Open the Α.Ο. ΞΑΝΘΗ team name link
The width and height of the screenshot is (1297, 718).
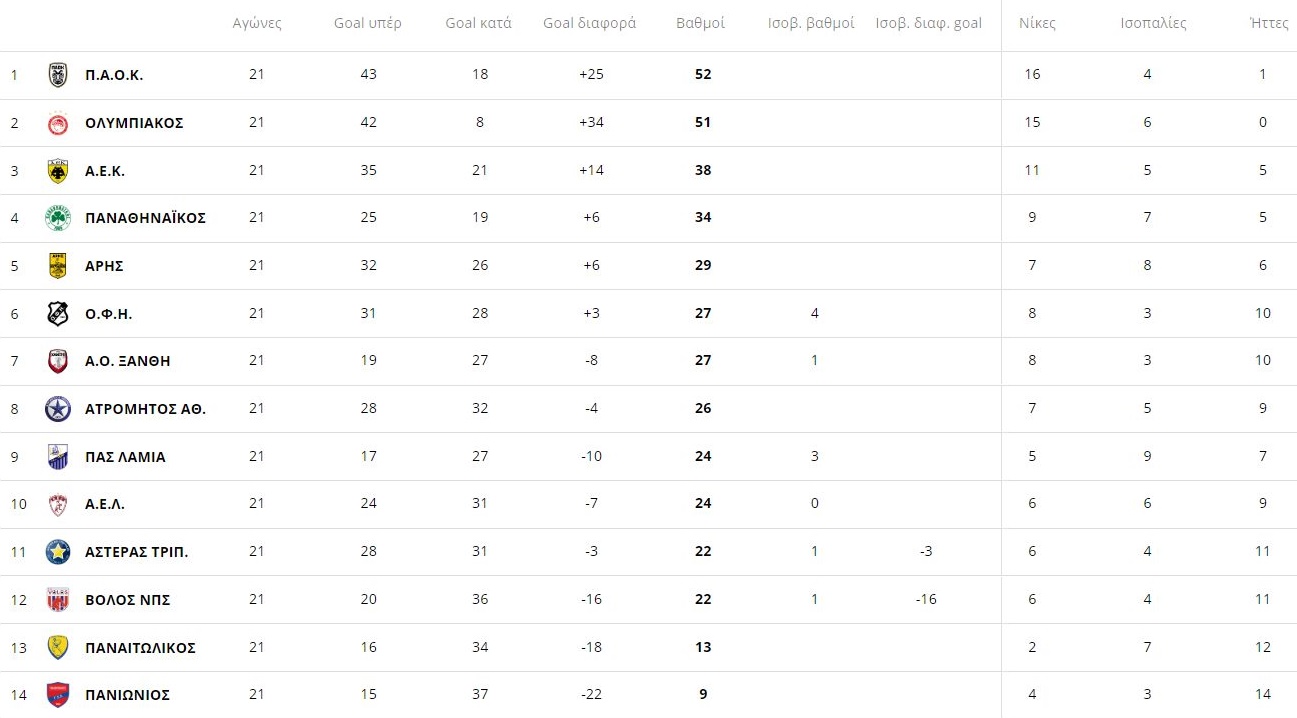coord(128,361)
